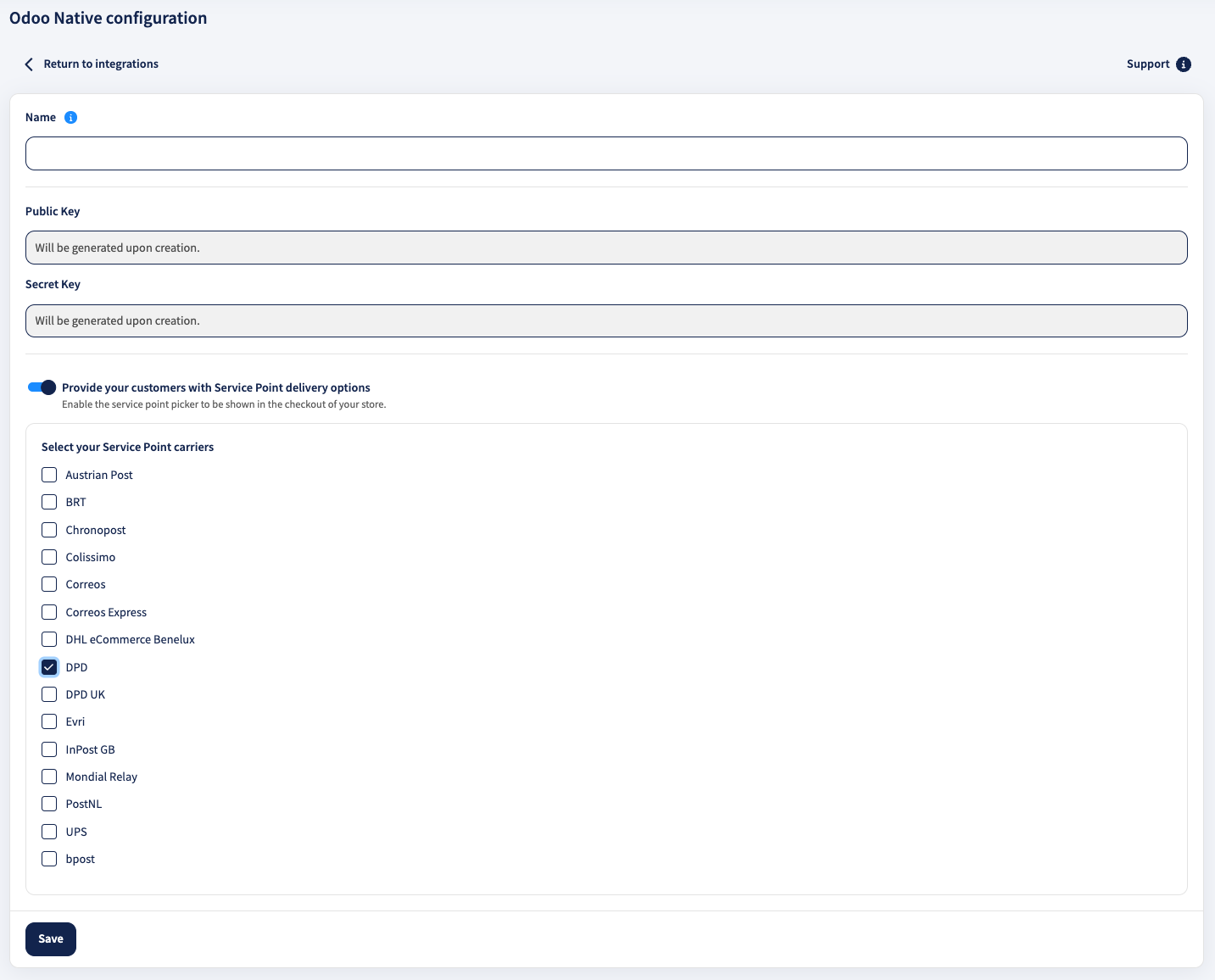Click the info icon beside Name

point(71,117)
